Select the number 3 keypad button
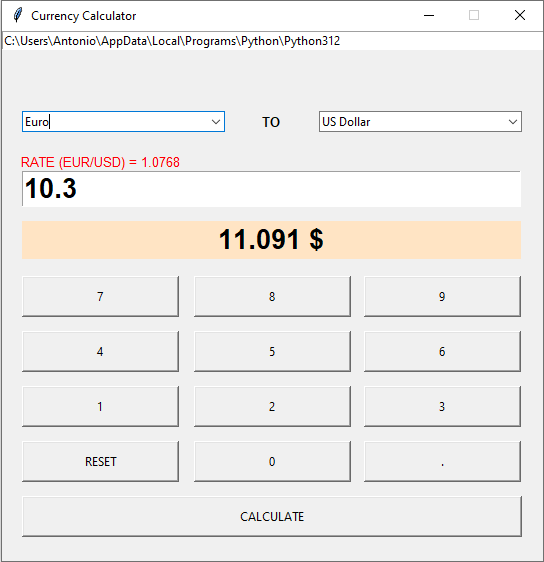Viewport: 544px width, 562px height. [x=442, y=406]
